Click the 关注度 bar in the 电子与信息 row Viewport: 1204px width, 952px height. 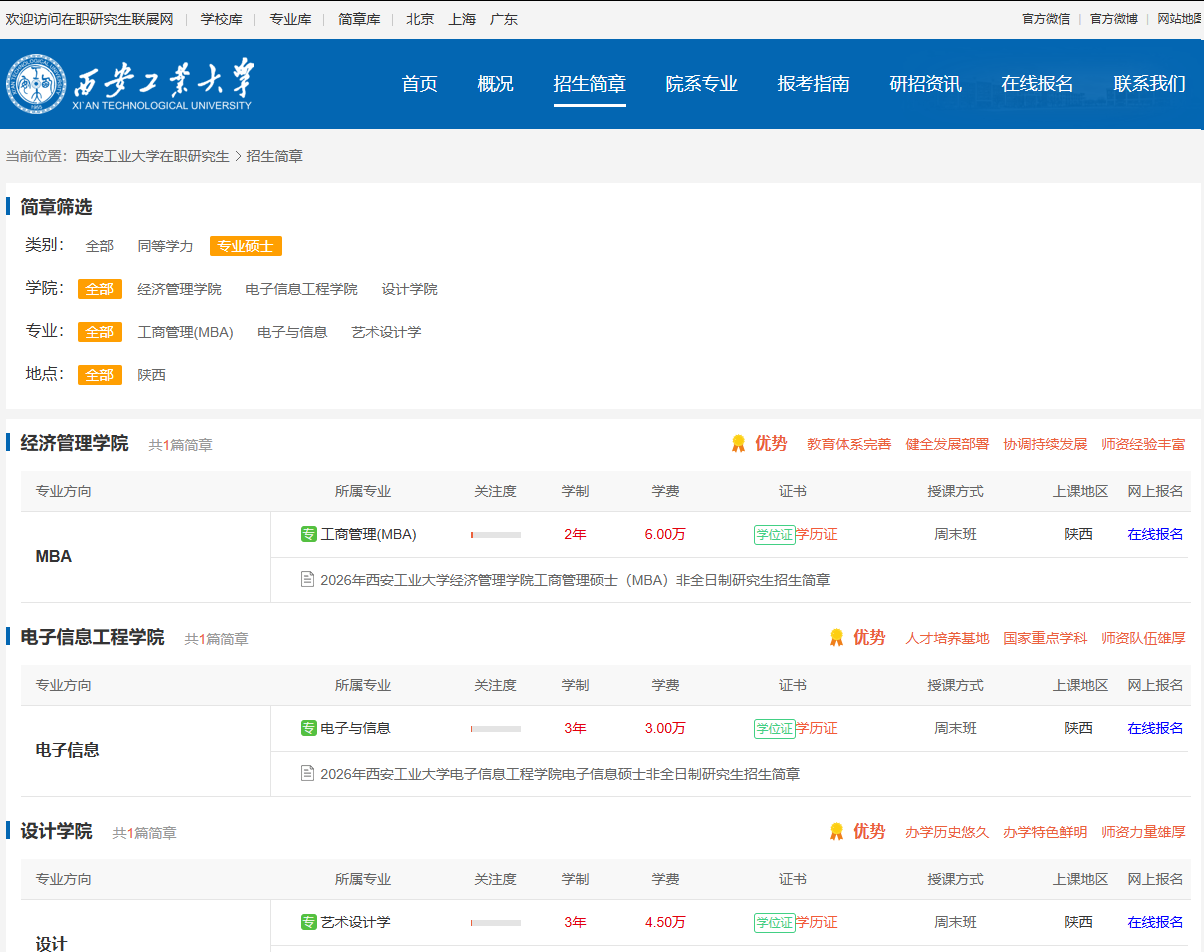496,729
